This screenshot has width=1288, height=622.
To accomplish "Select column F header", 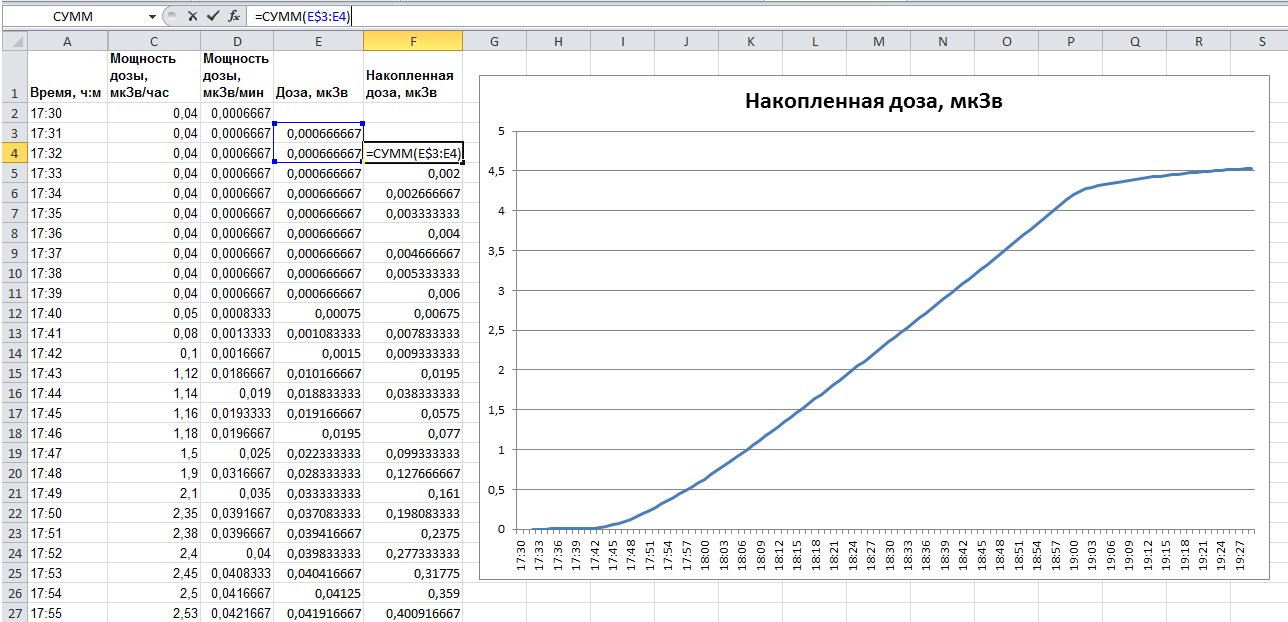I will point(413,41).
